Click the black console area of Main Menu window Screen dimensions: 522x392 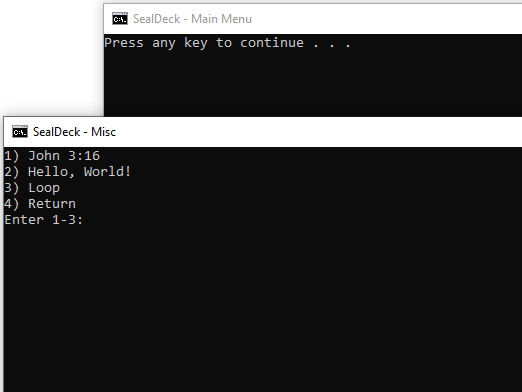(313, 83)
